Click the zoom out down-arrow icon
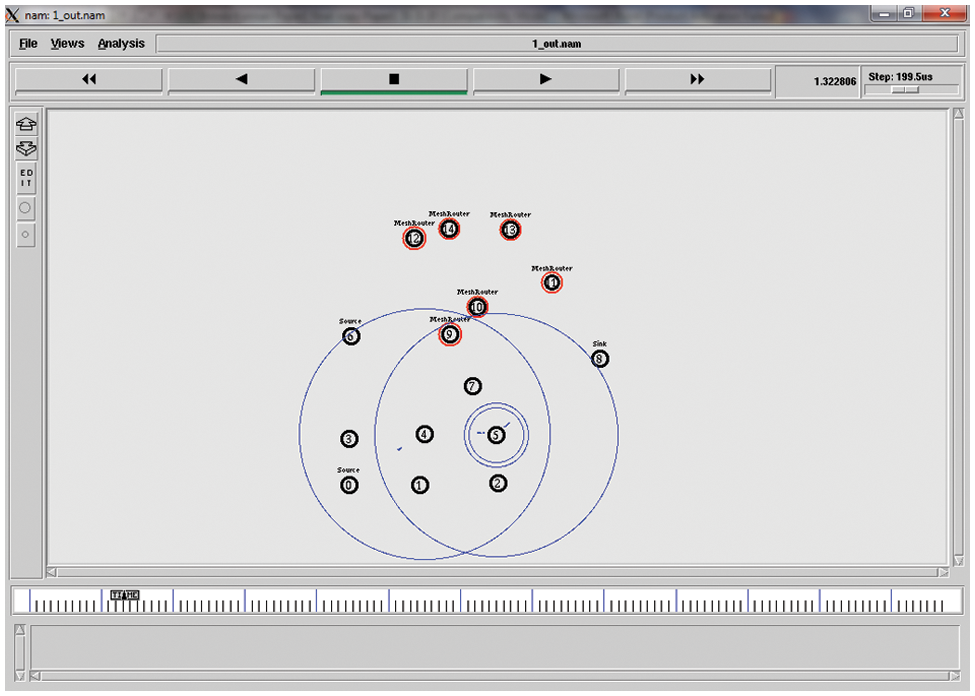 pyautogui.click(x=26, y=148)
